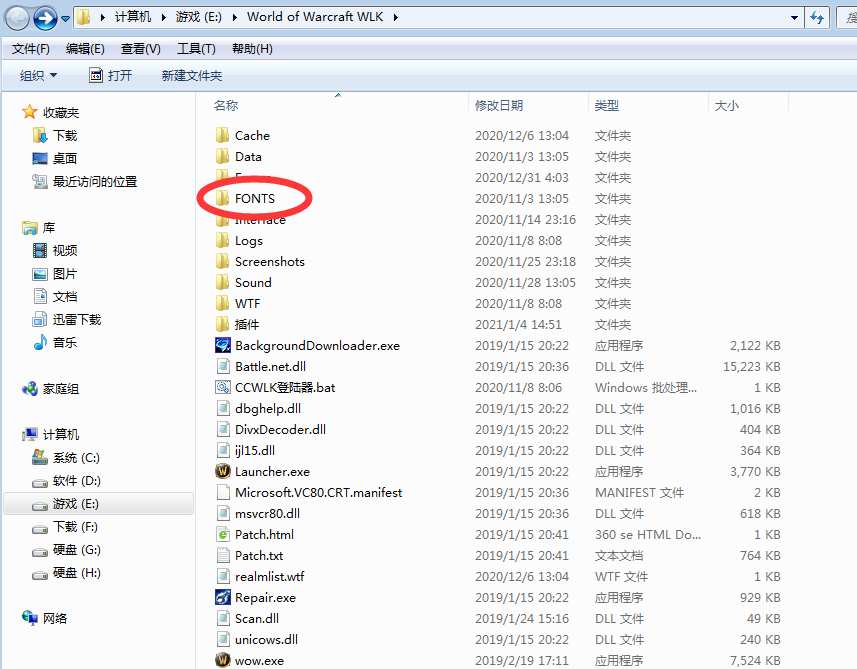The image size is (857, 669).
Task: Select the CCWLK登陆器.bat file icon
Action: [x=223, y=387]
